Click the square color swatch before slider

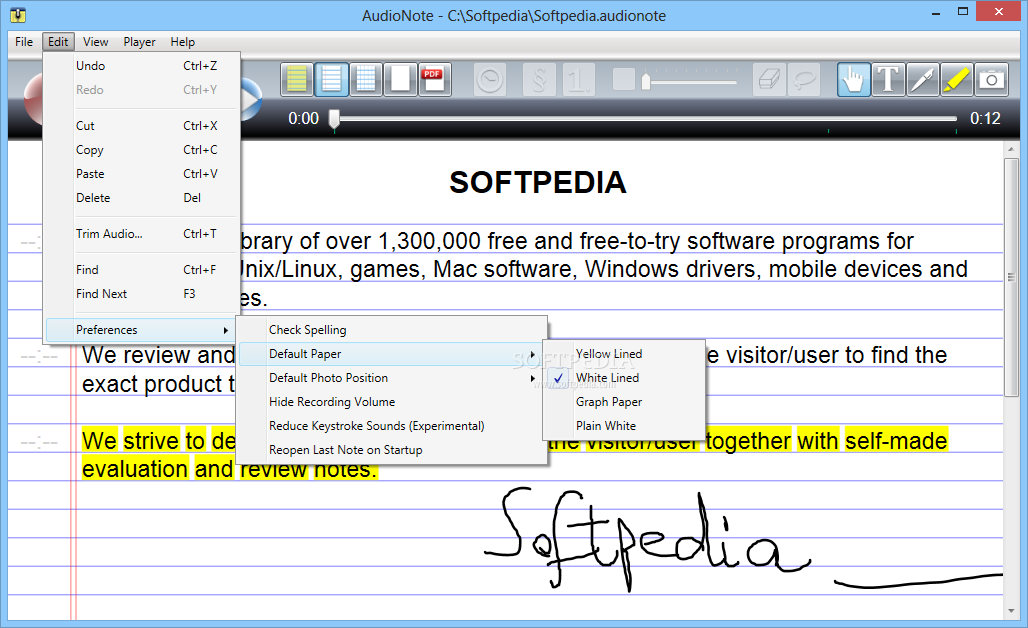pyautogui.click(x=623, y=79)
